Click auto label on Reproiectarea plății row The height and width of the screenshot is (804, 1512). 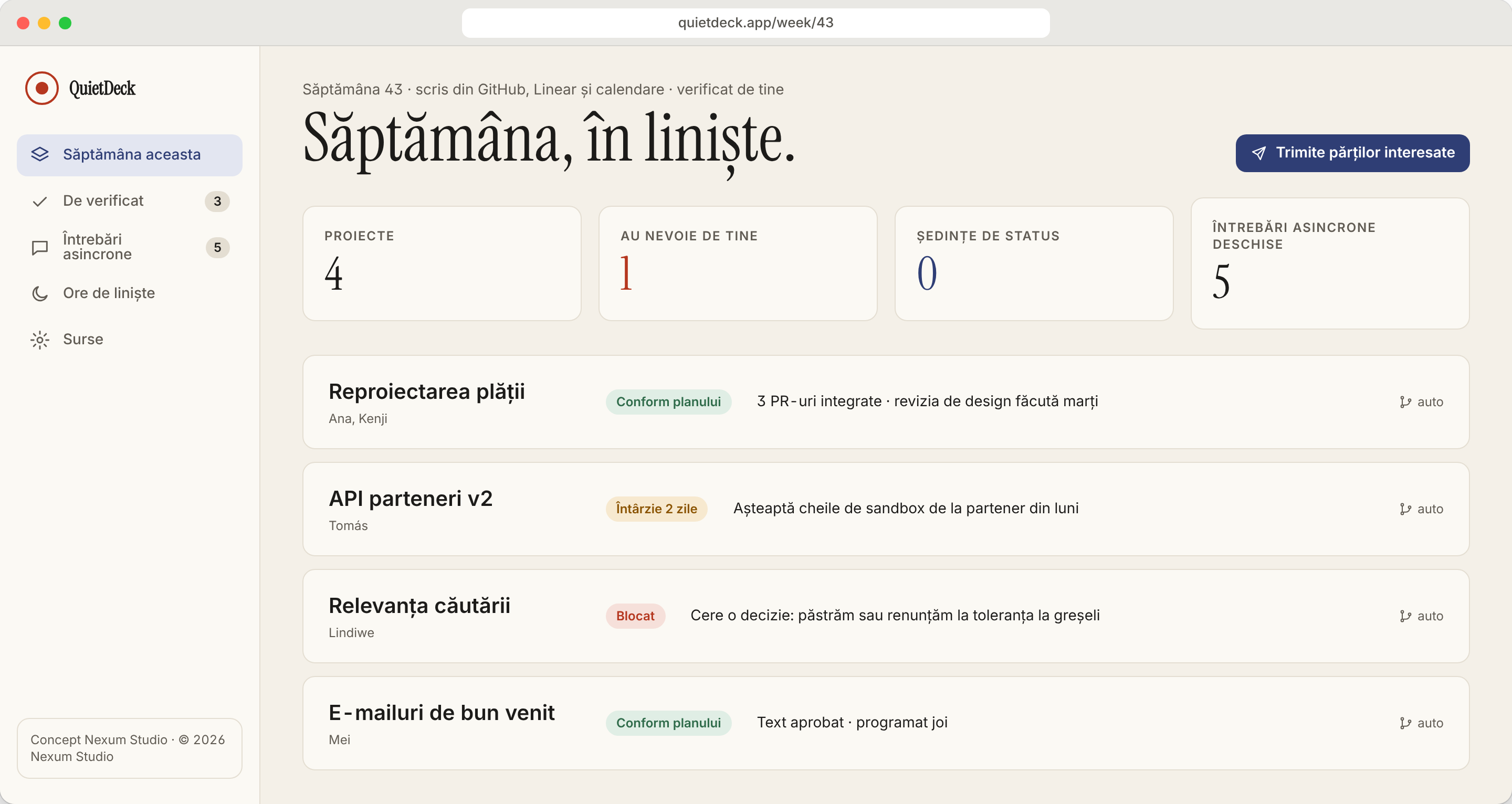pos(1430,402)
